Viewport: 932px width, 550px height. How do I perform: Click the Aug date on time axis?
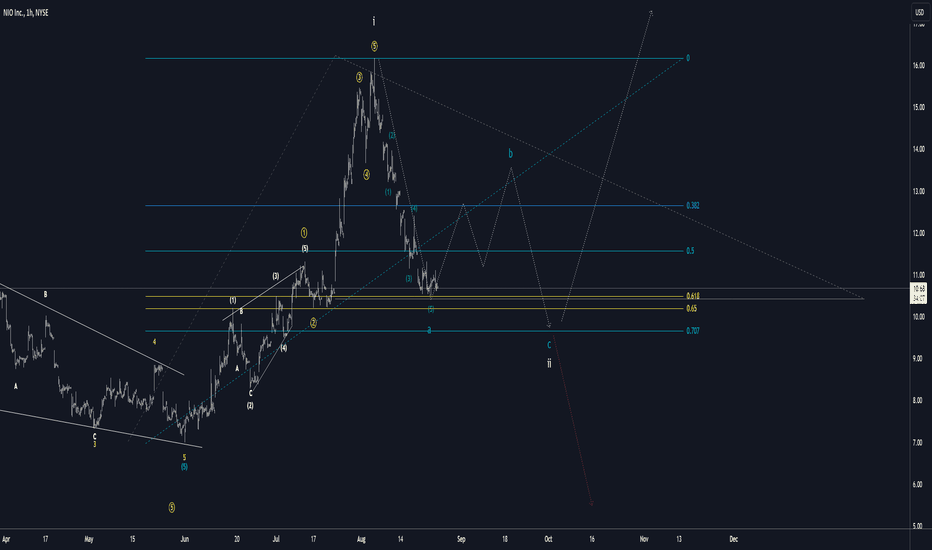(361, 539)
